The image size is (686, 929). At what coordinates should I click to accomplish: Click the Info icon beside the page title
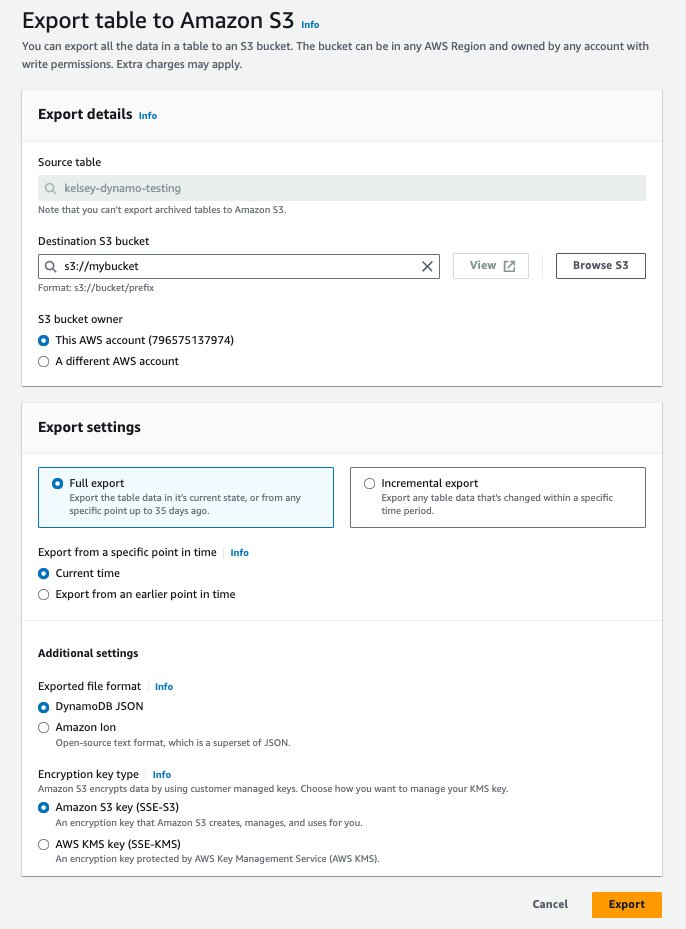[310, 24]
